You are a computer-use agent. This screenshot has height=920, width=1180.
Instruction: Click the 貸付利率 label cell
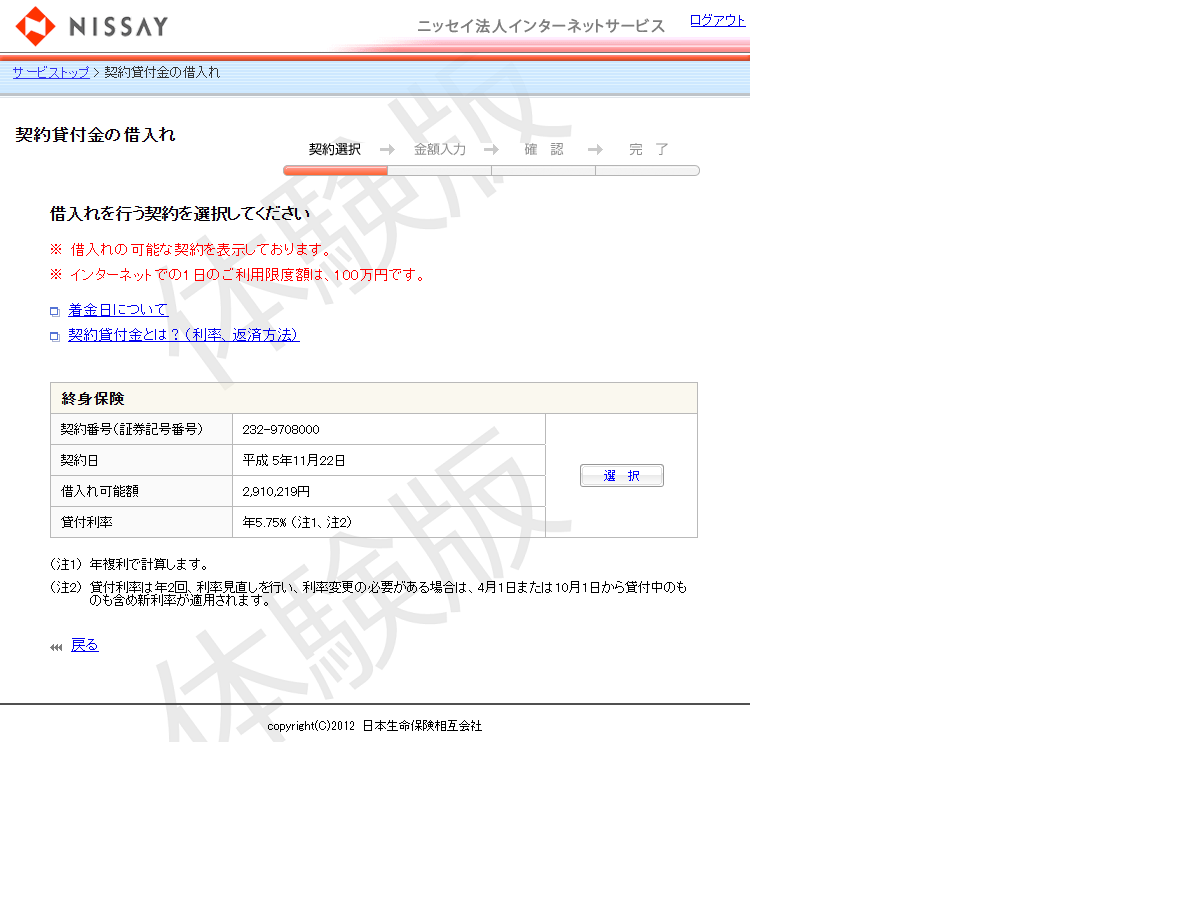(141, 522)
